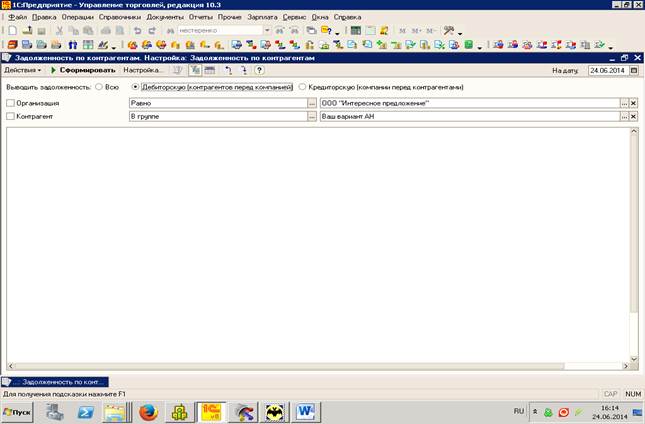The image size is (645, 424).
Task: Expand dropdown arrow next to help folder icon
Action: [x=337, y=33]
